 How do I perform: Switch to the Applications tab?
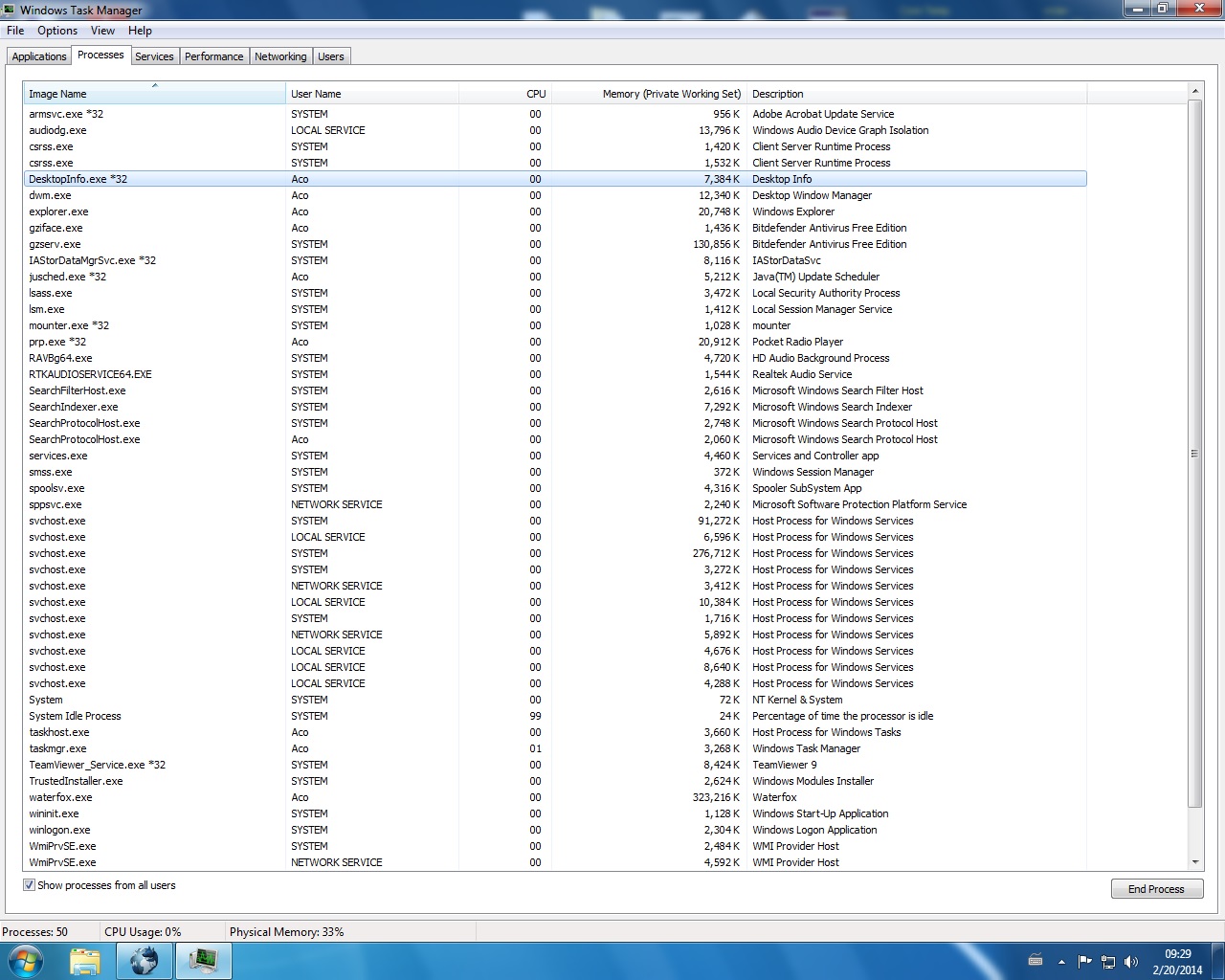[x=39, y=56]
